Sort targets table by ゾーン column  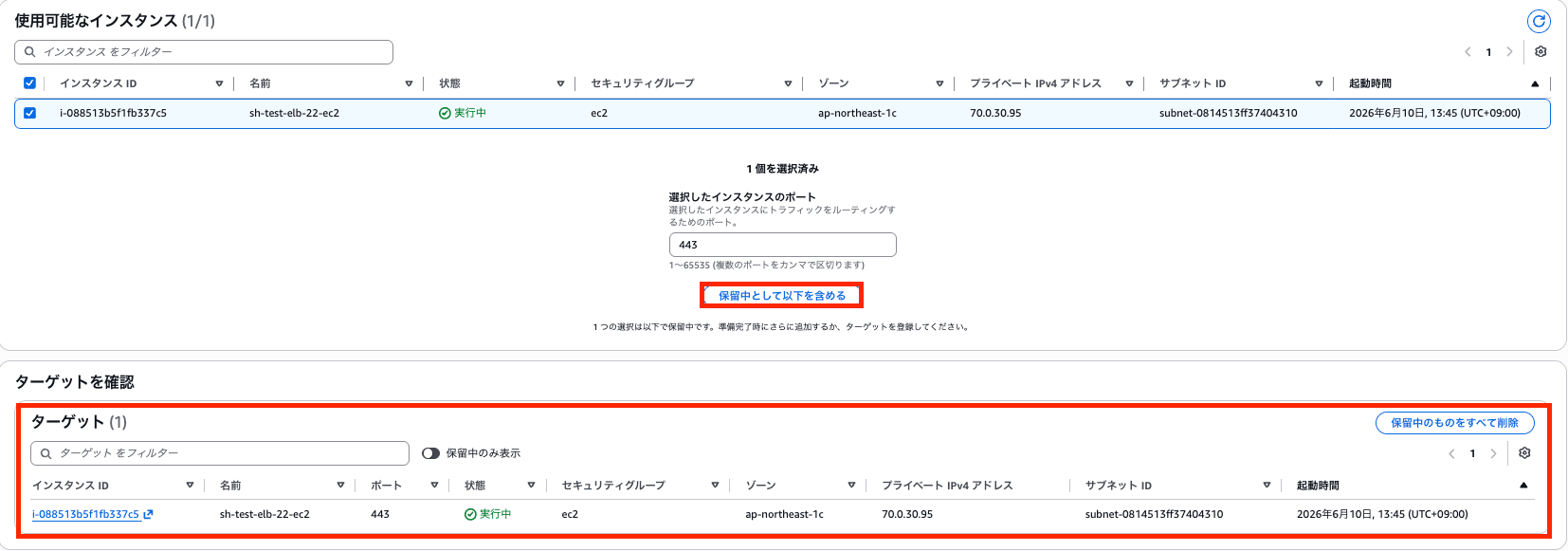coord(851,486)
